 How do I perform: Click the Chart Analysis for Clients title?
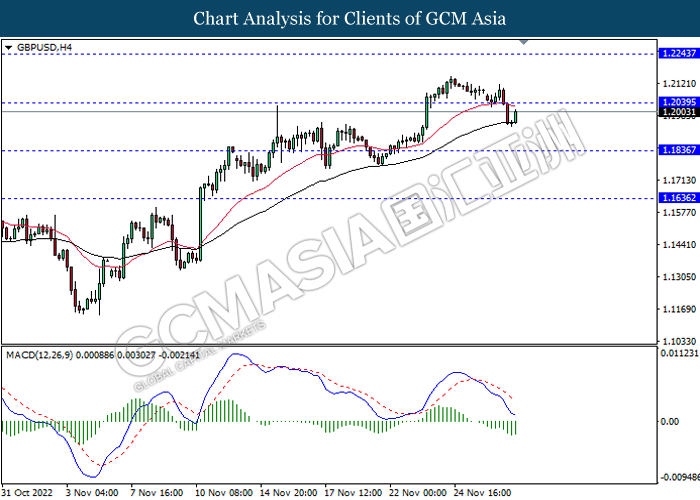tap(350, 19)
